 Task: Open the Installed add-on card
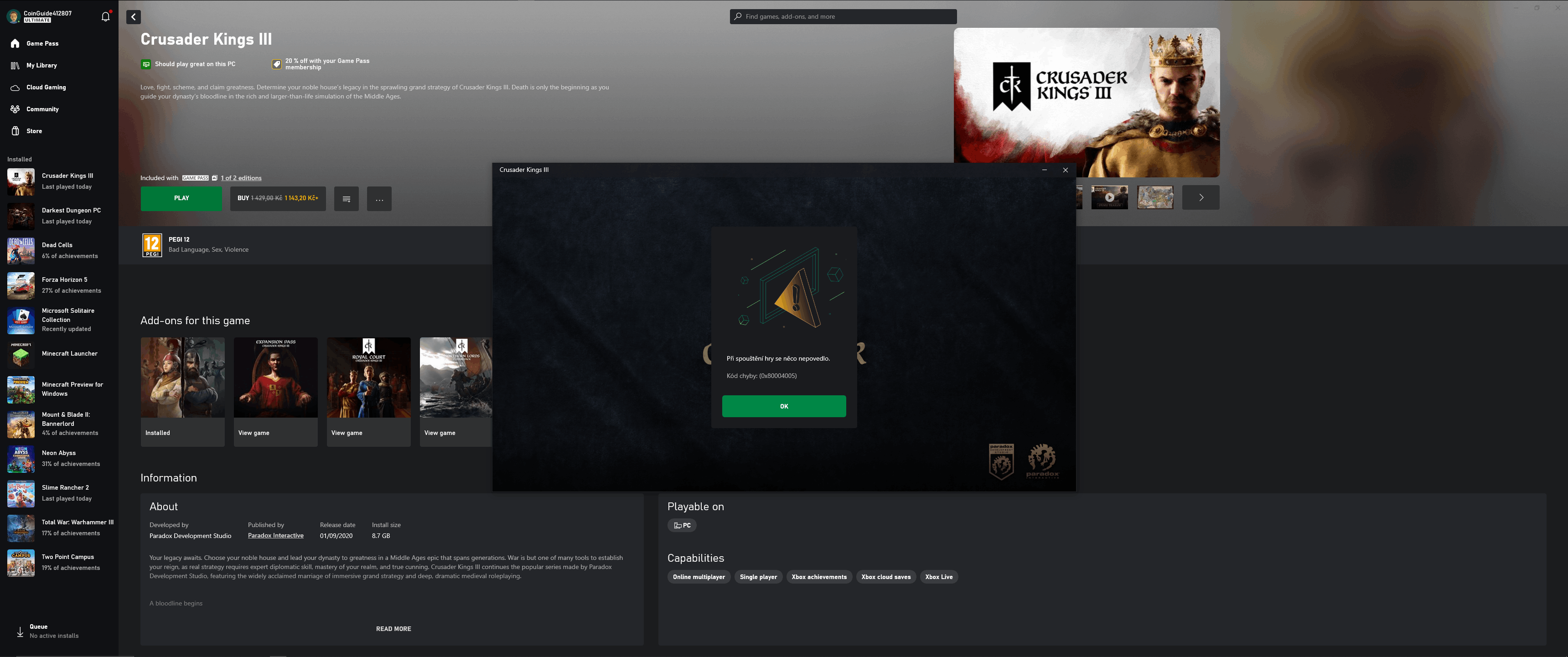183,392
